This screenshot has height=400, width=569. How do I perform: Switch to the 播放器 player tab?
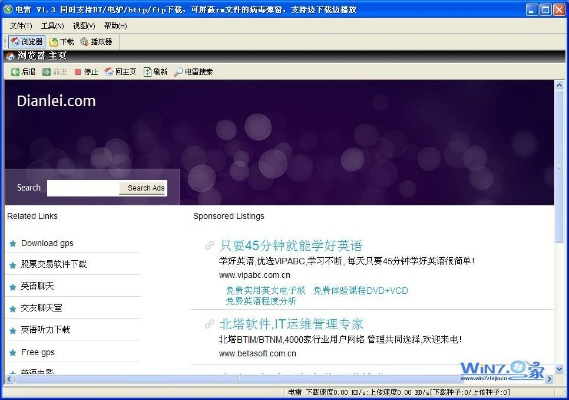click(96, 42)
